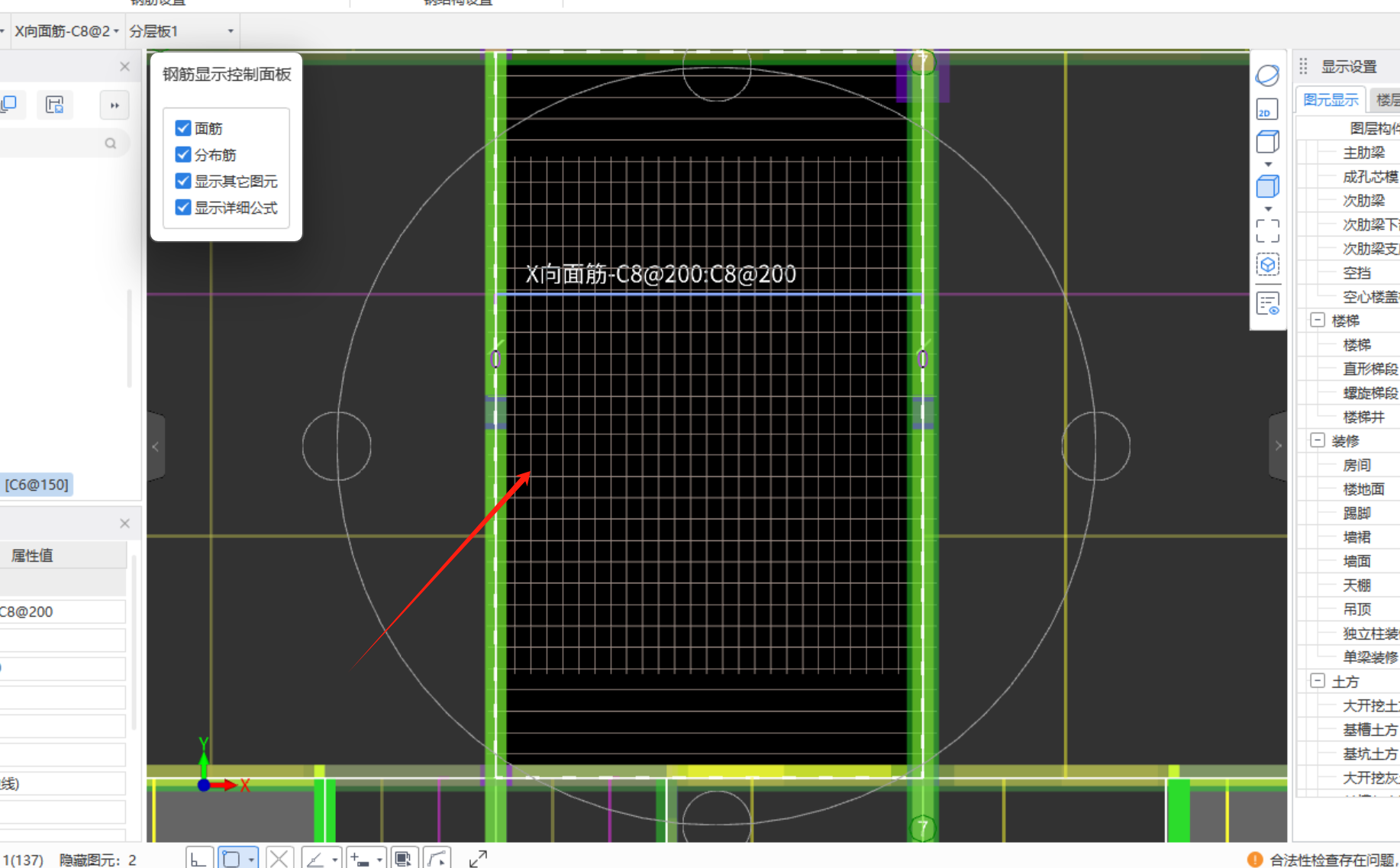Click the overlapping squares copy icon
This screenshot has height=868, width=1400.
10,105
